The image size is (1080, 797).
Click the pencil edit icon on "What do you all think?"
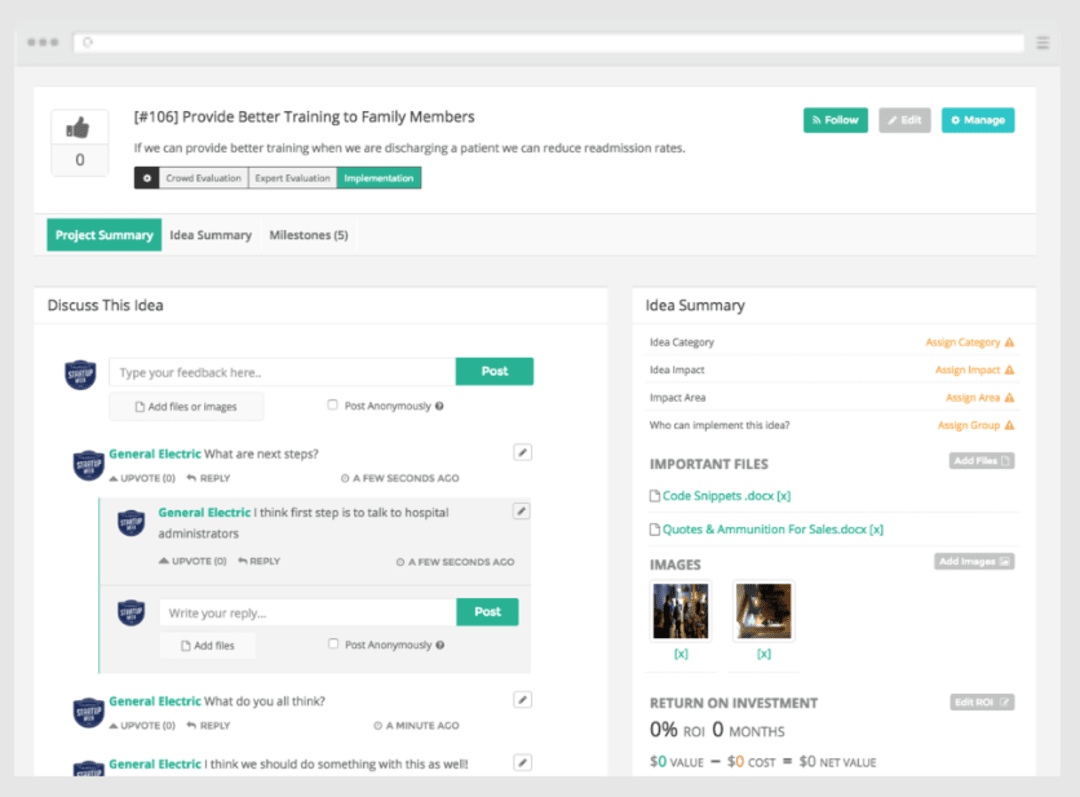pos(522,699)
